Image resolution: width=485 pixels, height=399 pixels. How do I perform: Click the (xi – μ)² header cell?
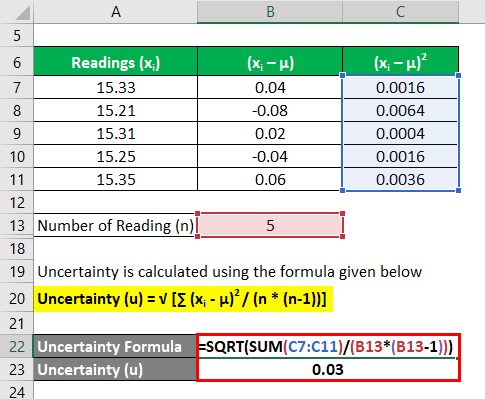tap(401, 61)
